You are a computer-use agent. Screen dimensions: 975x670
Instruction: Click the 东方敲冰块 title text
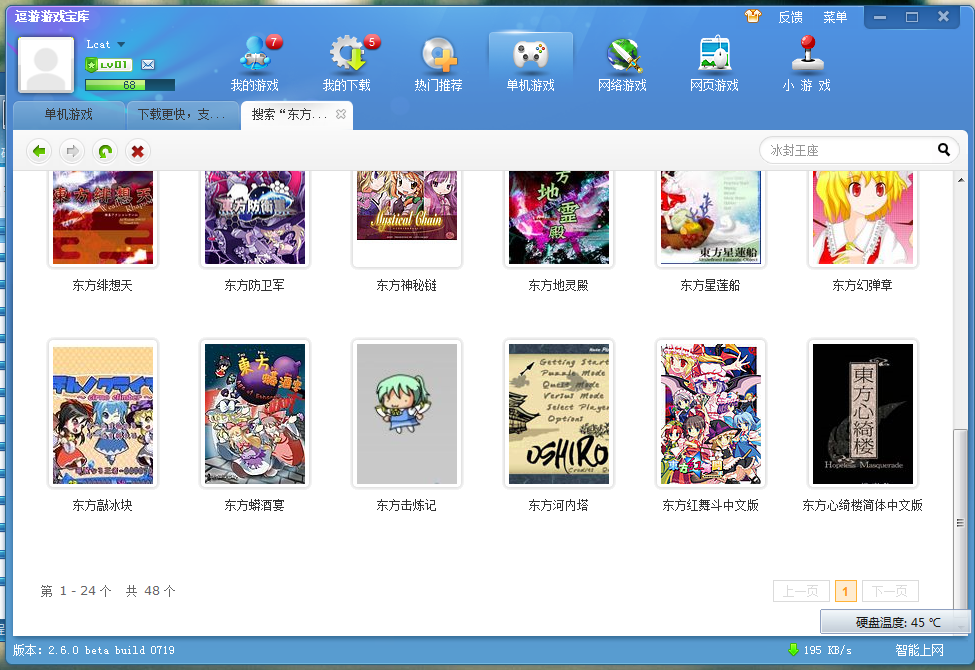tap(103, 505)
